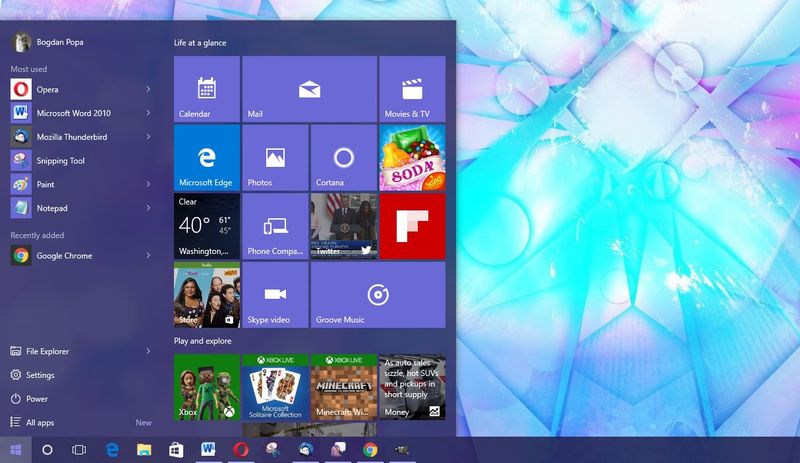Open the Xbox tile

[207, 387]
